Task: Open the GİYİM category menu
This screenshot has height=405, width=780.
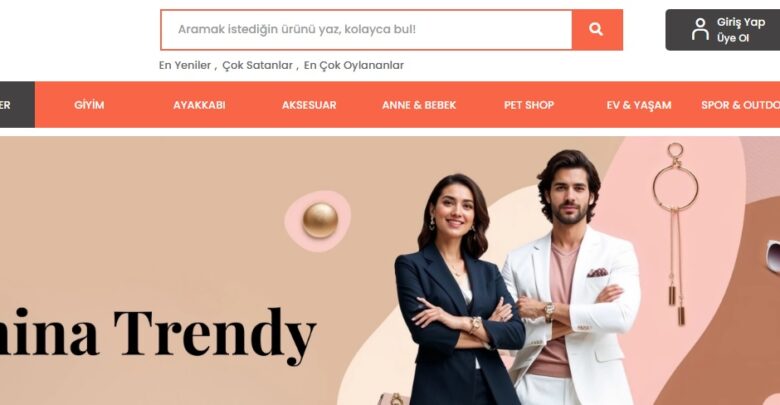Action: [89, 105]
